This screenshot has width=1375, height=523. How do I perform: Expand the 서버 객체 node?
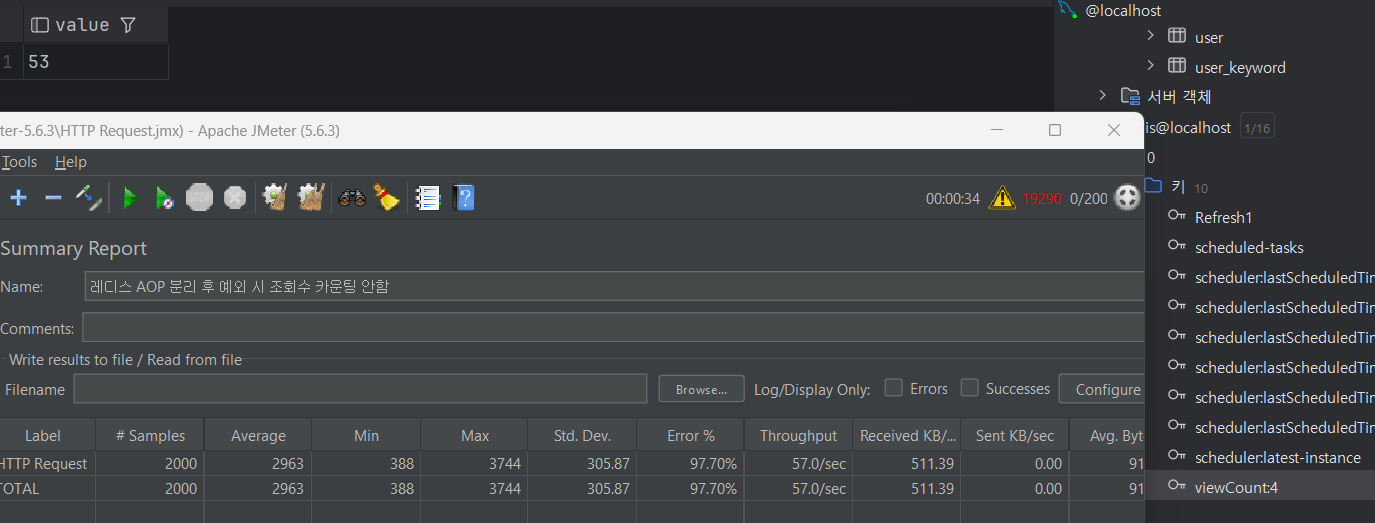(x=1103, y=96)
